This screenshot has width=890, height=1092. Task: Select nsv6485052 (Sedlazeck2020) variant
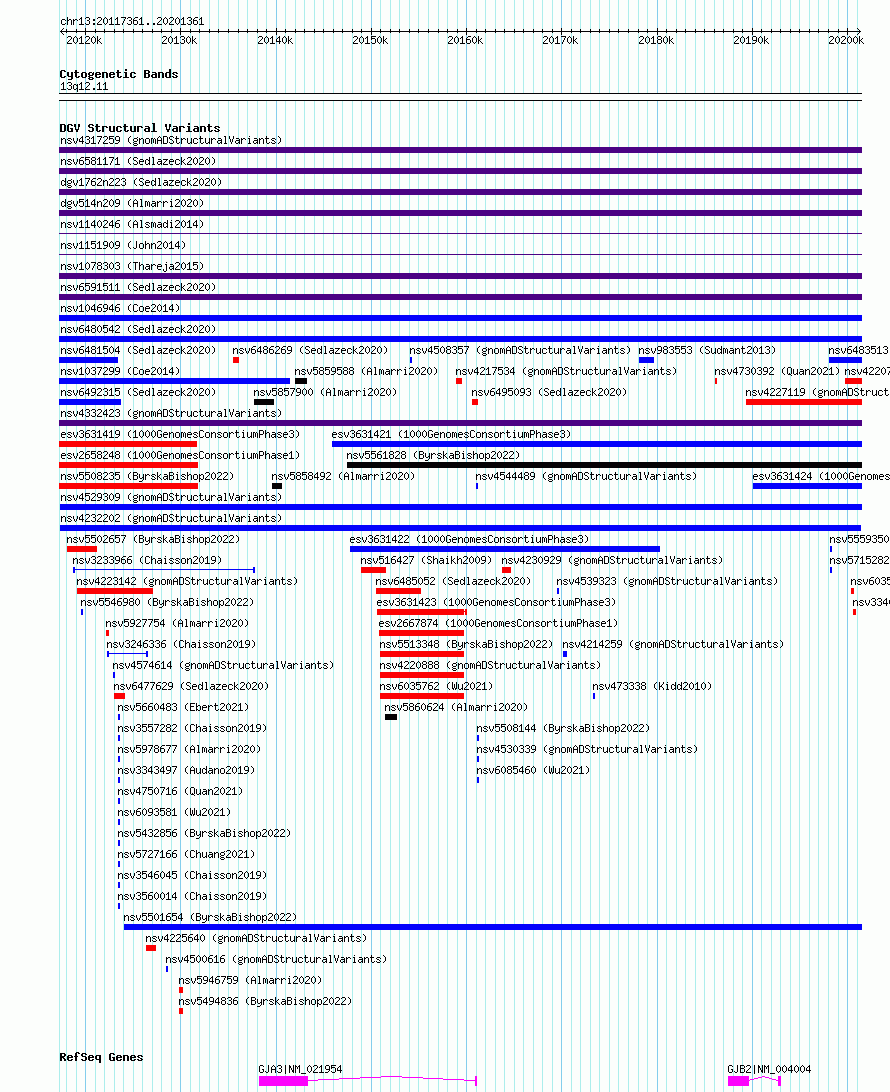pyautogui.click(x=453, y=581)
